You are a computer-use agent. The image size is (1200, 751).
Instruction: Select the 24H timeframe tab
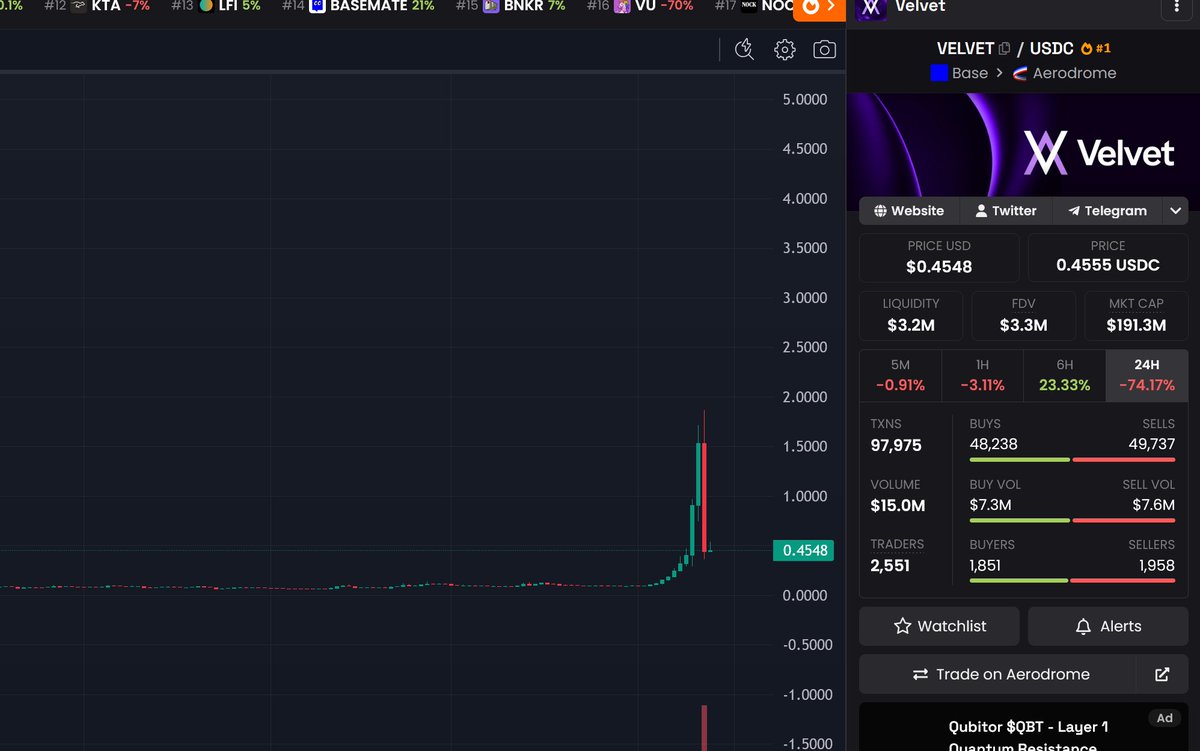(1147, 375)
